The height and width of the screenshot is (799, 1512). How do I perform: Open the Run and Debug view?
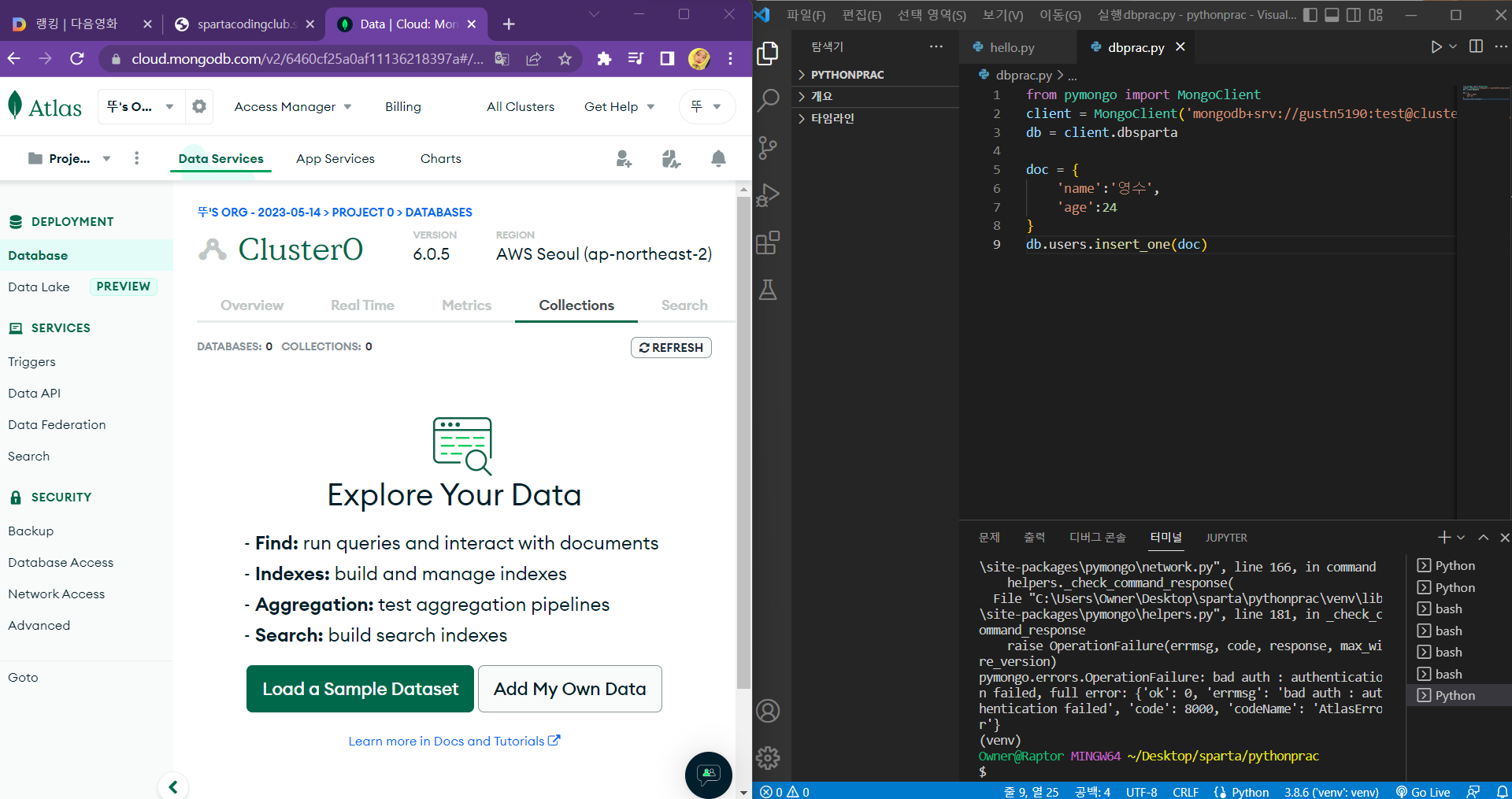(x=768, y=195)
